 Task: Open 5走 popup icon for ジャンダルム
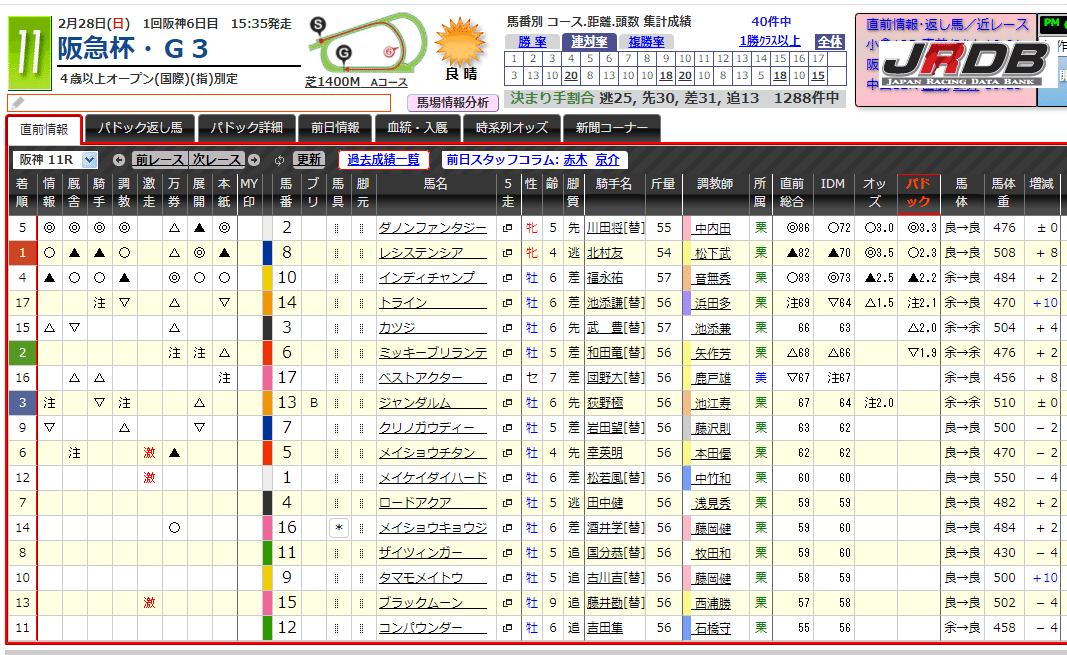tap(507, 403)
